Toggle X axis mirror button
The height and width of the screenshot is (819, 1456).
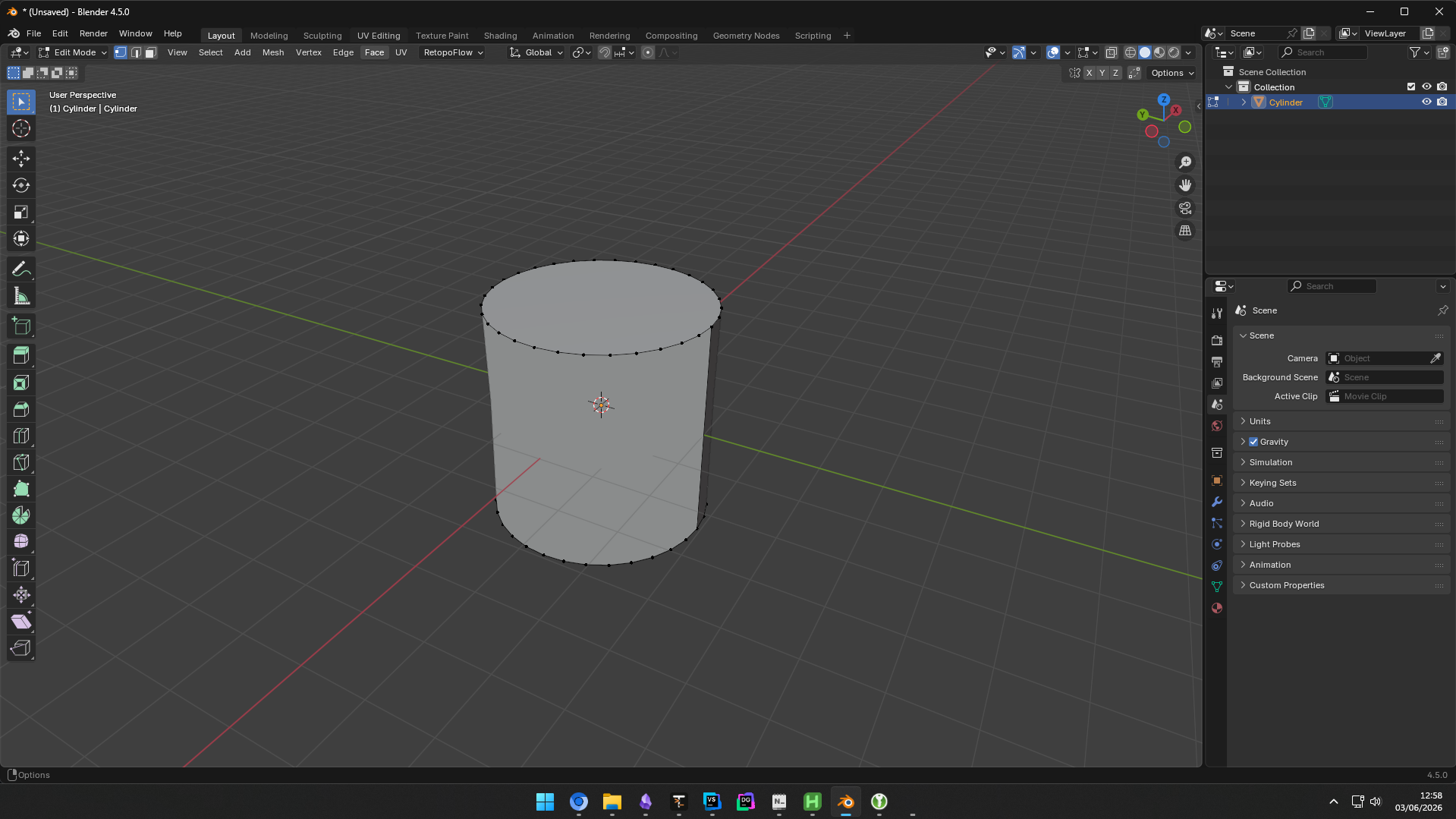point(1090,73)
